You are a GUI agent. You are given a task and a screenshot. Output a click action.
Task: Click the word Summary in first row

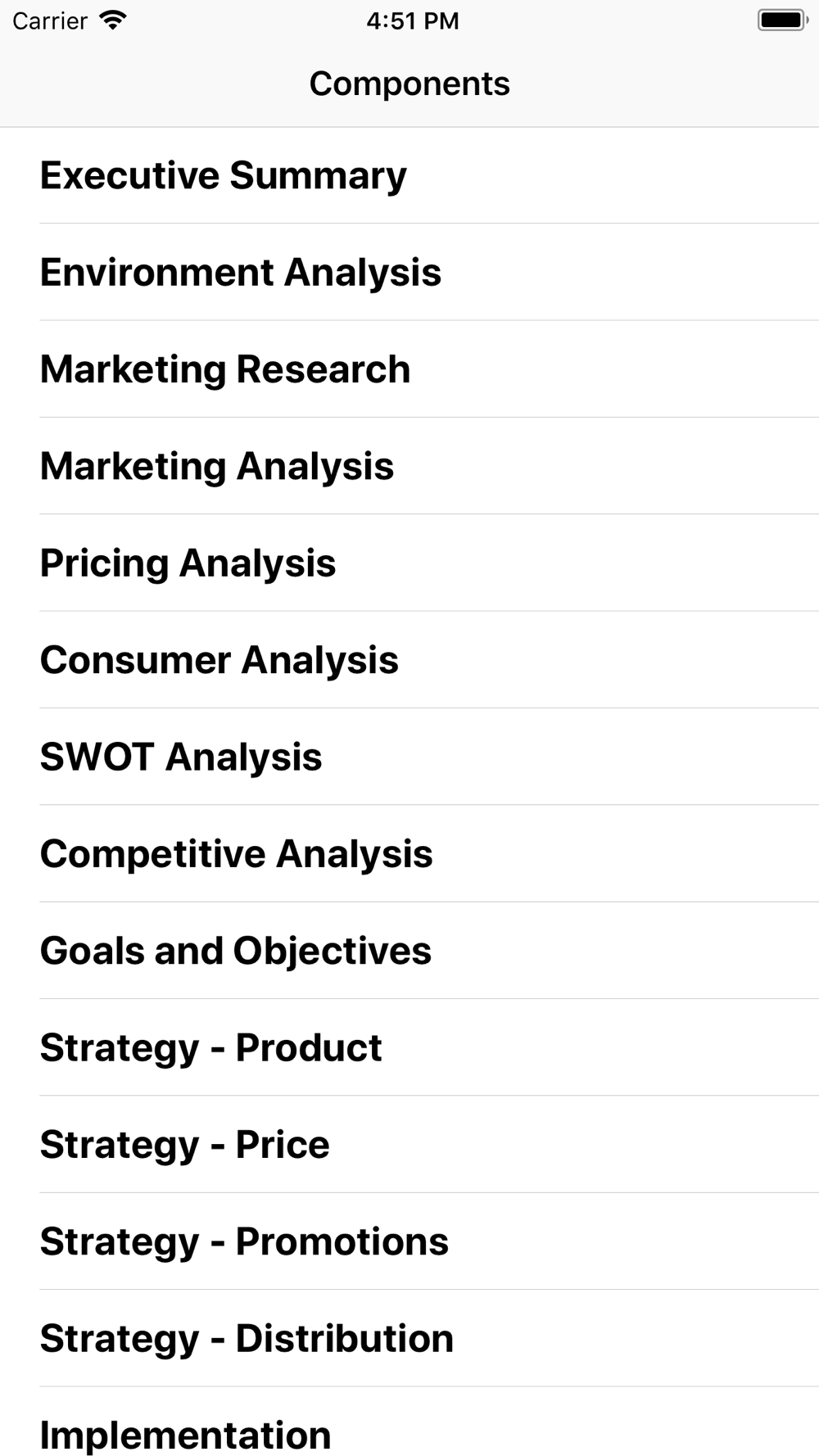tap(318, 177)
